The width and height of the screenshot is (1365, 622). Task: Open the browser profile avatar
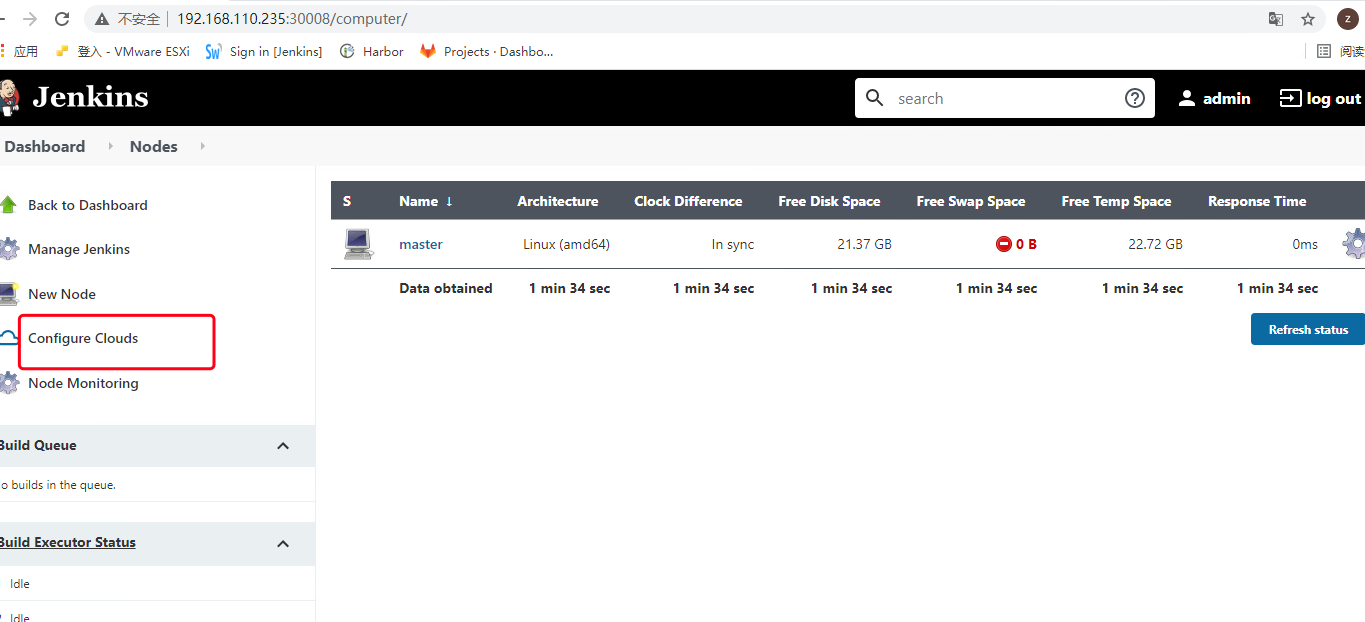pyautogui.click(x=1347, y=19)
